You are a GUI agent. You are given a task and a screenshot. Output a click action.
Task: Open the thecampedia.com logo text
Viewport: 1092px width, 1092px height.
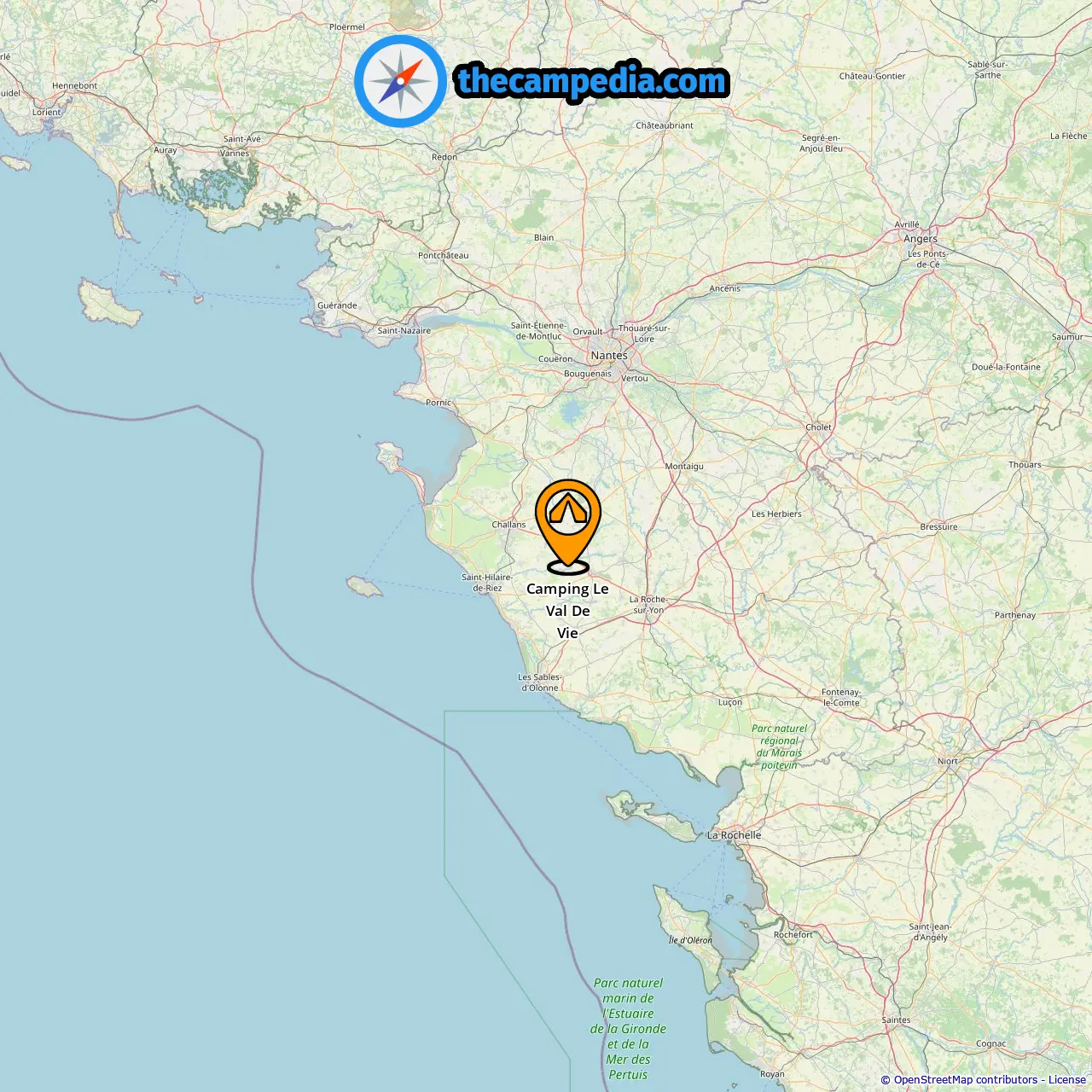click(x=592, y=82)
